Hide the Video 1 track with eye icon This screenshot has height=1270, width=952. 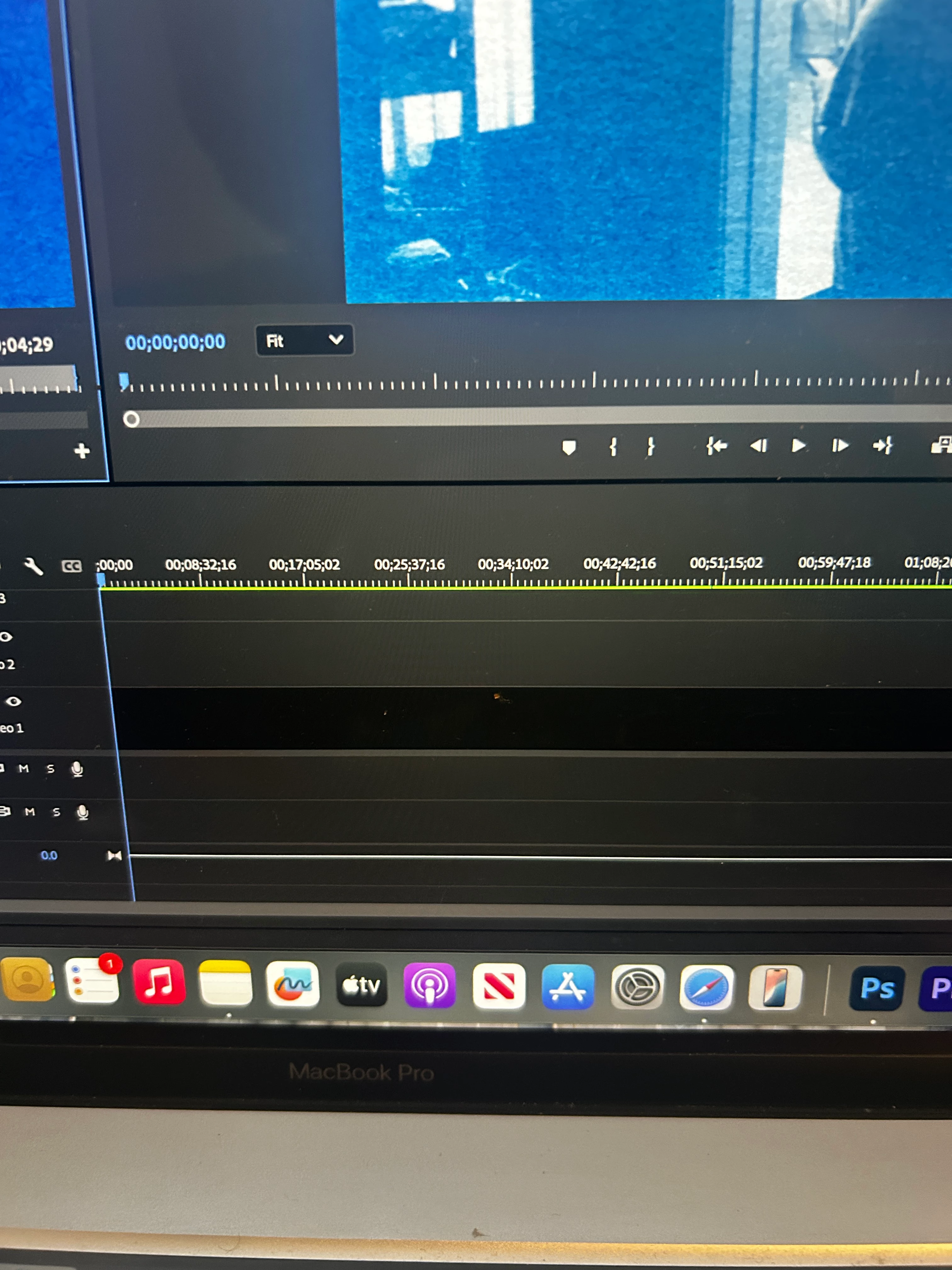click(x=13, y=701)
